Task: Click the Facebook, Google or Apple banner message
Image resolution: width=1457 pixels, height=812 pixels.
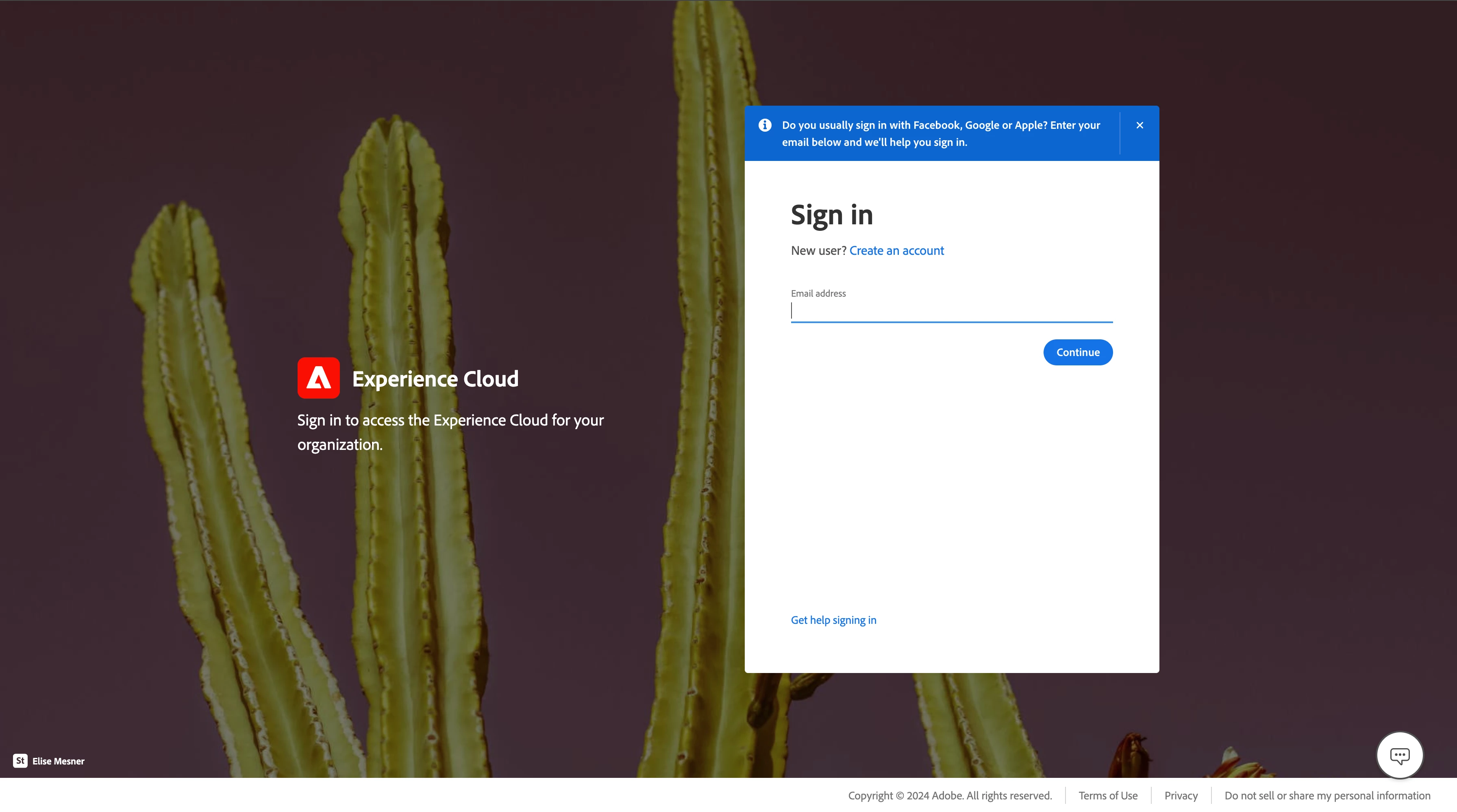Action: [x=941, y=133]
